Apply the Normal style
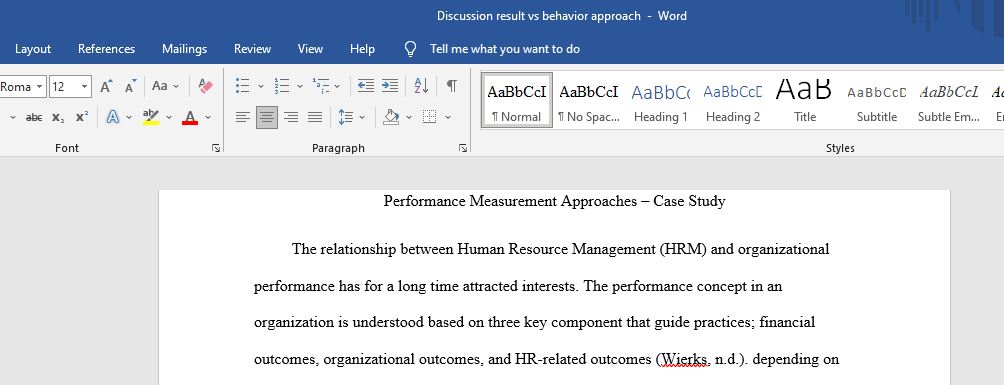The image size is (1004, 385). pyautogui.click(x=517, y=100)
